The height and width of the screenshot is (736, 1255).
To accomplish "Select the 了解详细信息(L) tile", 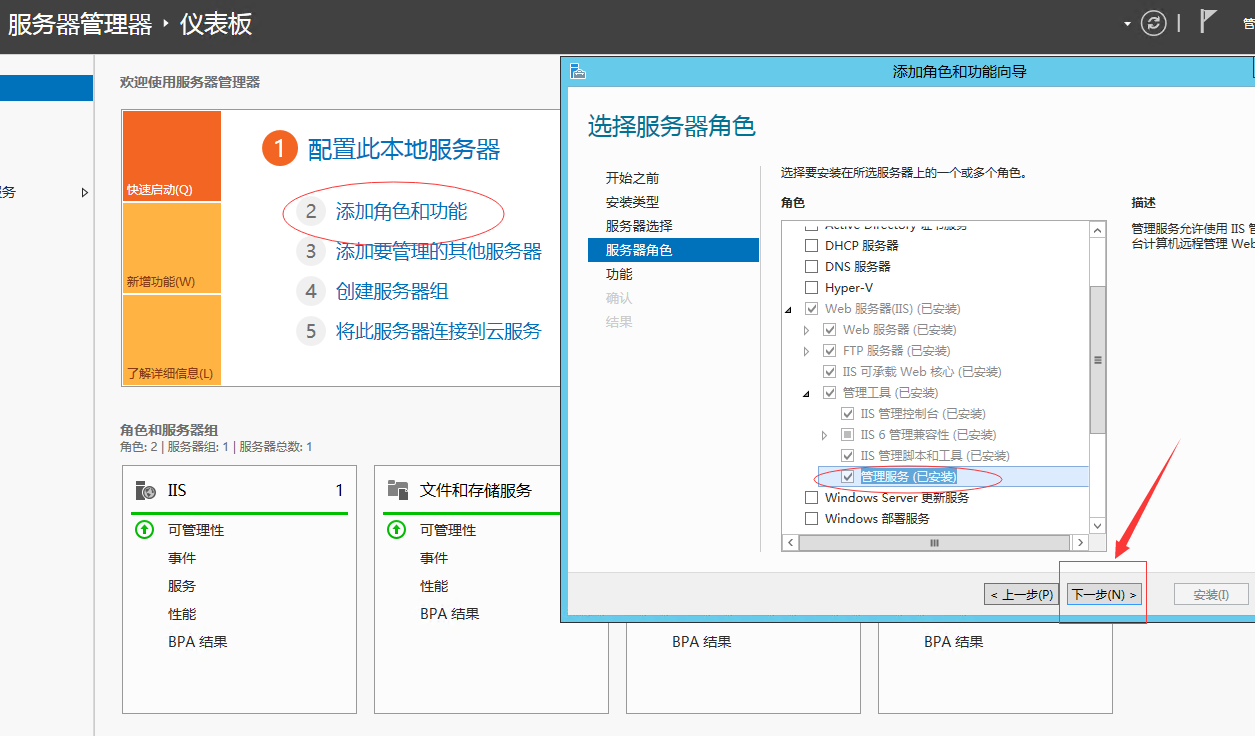I will [x=172, y=340].
